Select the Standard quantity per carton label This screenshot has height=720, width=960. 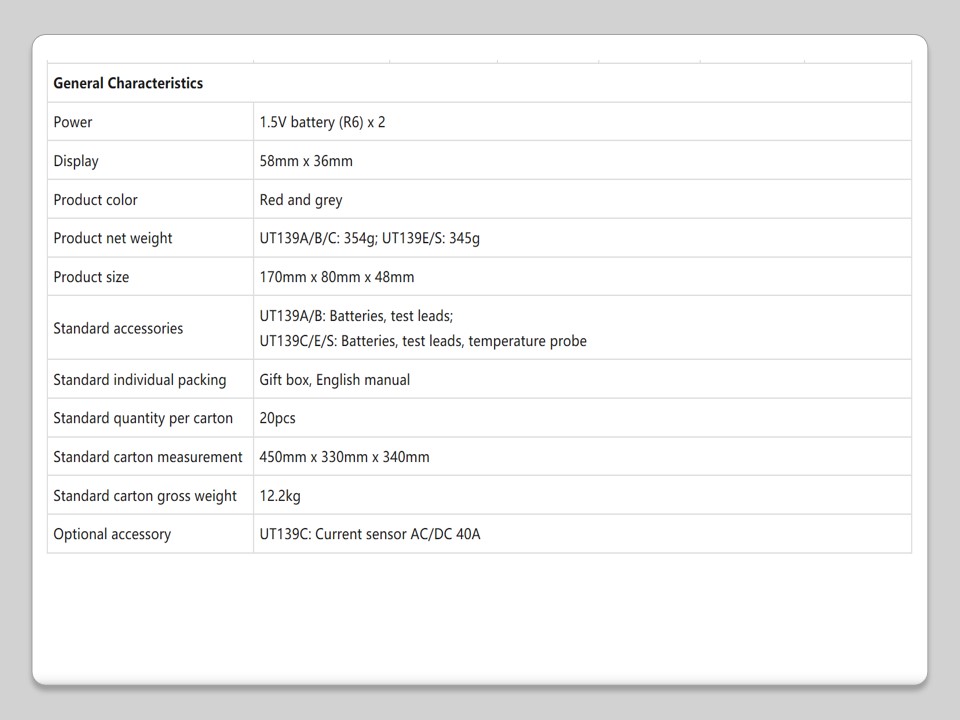pyautogui.click(x=143, y=418)
